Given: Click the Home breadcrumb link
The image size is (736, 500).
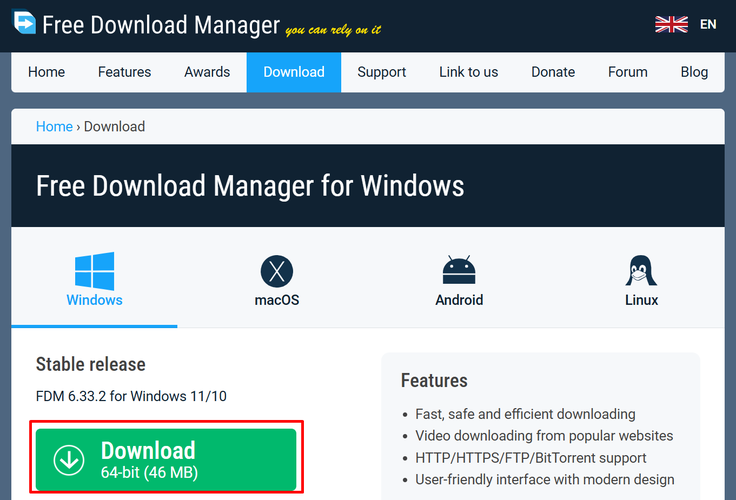Looking at the screenshot, I should click(54, 127).
